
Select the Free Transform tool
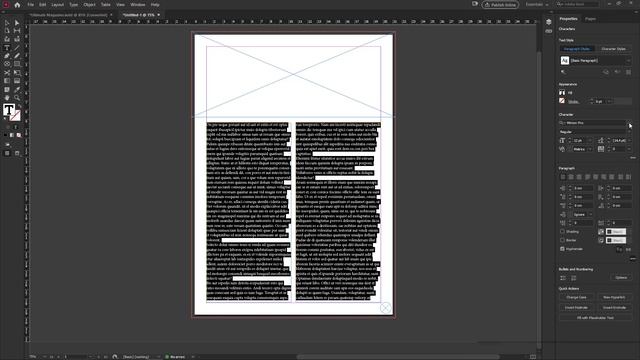click(17, 73)
